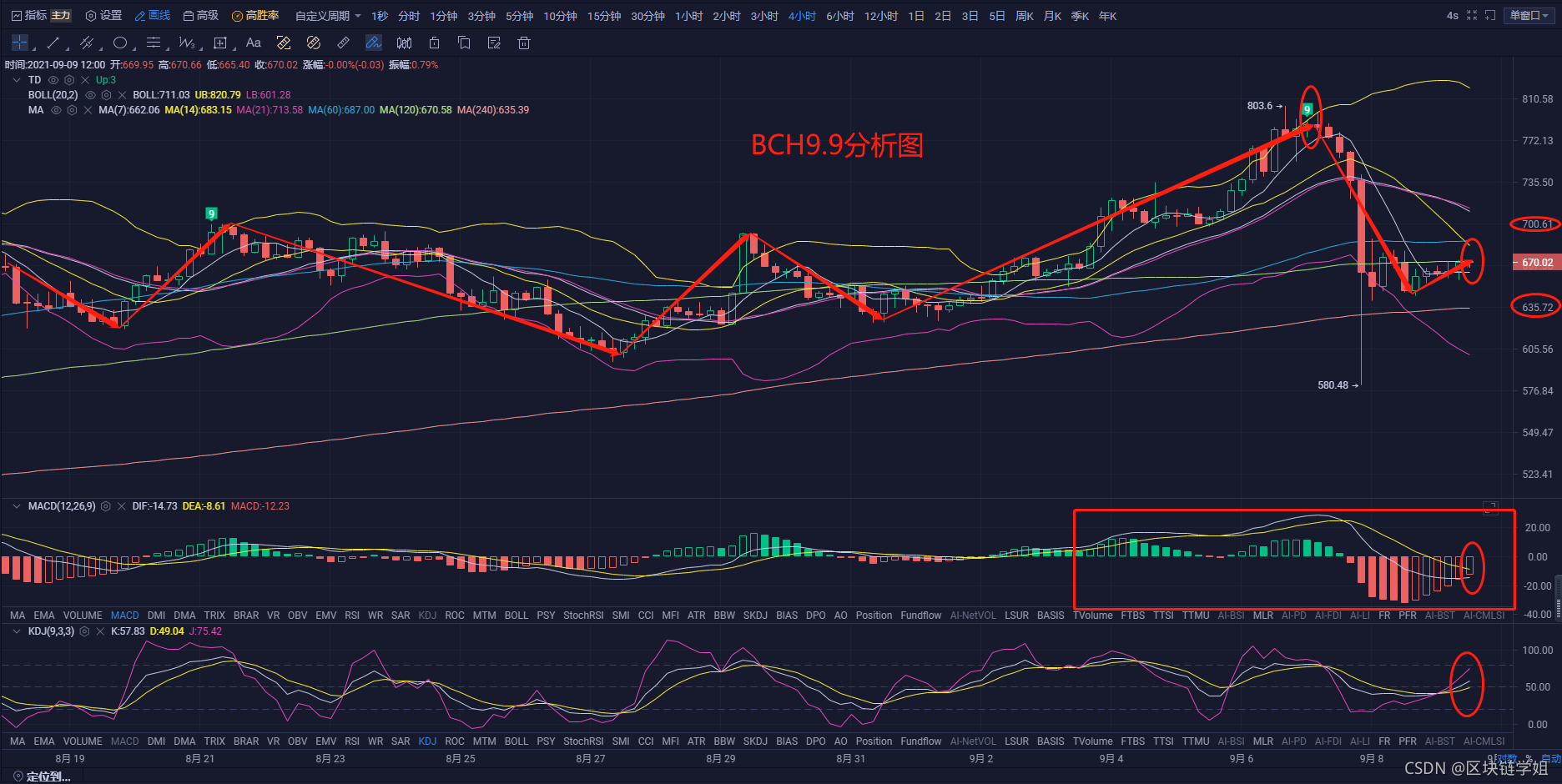
Task: Switch to the 1小时 timeframe
Action: point(688,16)
